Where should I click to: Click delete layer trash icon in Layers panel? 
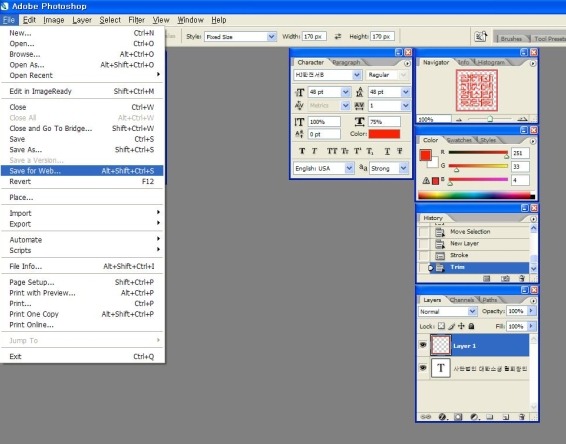point(522,417)
